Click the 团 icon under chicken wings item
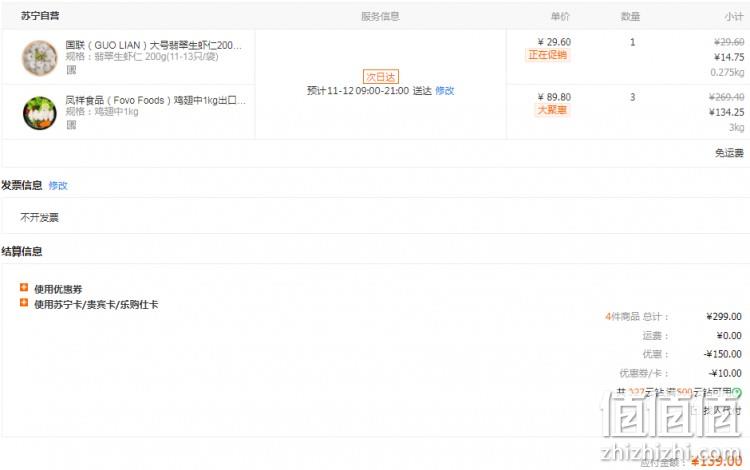This screenshot has width=750, height=470. [x=71, y=125]
